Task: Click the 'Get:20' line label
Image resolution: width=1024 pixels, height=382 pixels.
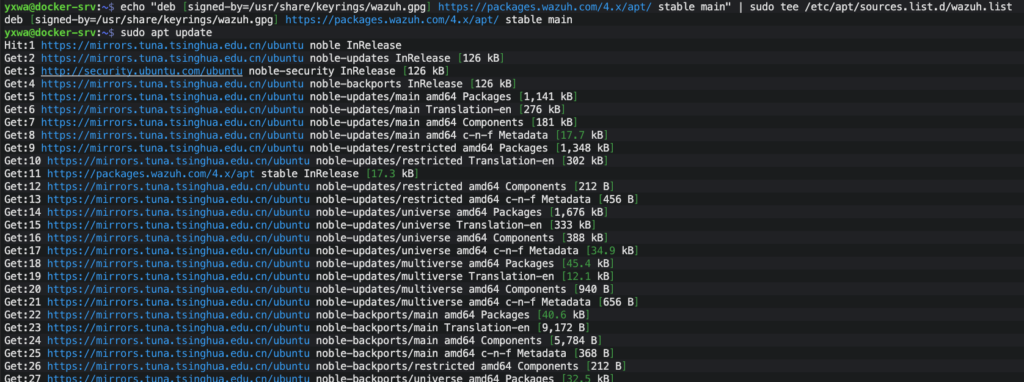Action: point(23,289)
